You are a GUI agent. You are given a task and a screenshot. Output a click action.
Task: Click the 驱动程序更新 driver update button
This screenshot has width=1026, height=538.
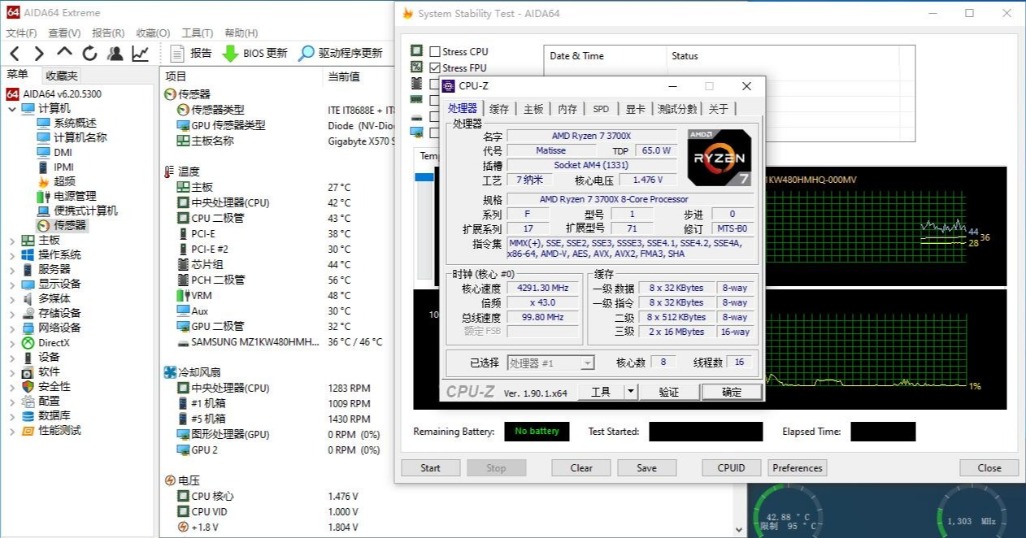coord(340,53)
